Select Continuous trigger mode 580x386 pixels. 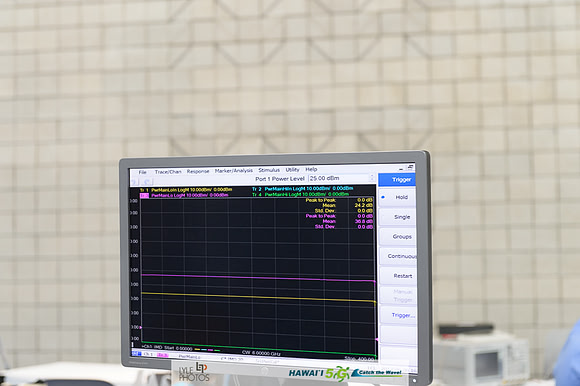[x=398, y=256]
